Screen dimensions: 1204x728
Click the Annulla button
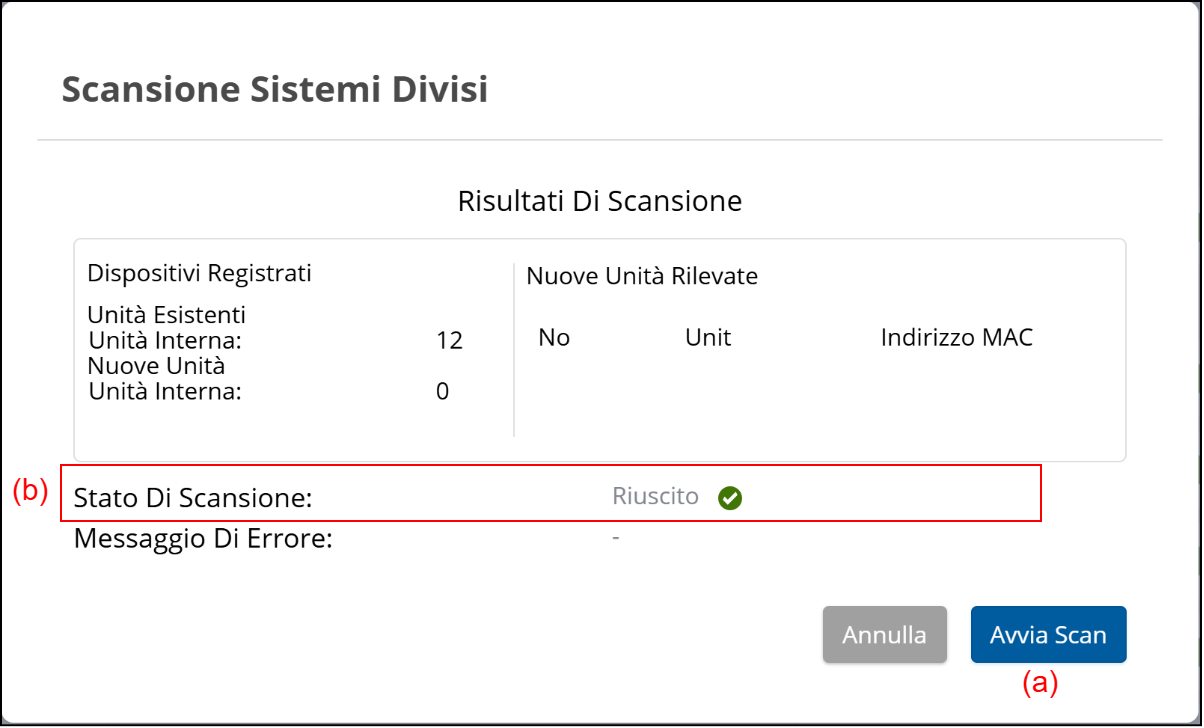[x=884, y=634]
